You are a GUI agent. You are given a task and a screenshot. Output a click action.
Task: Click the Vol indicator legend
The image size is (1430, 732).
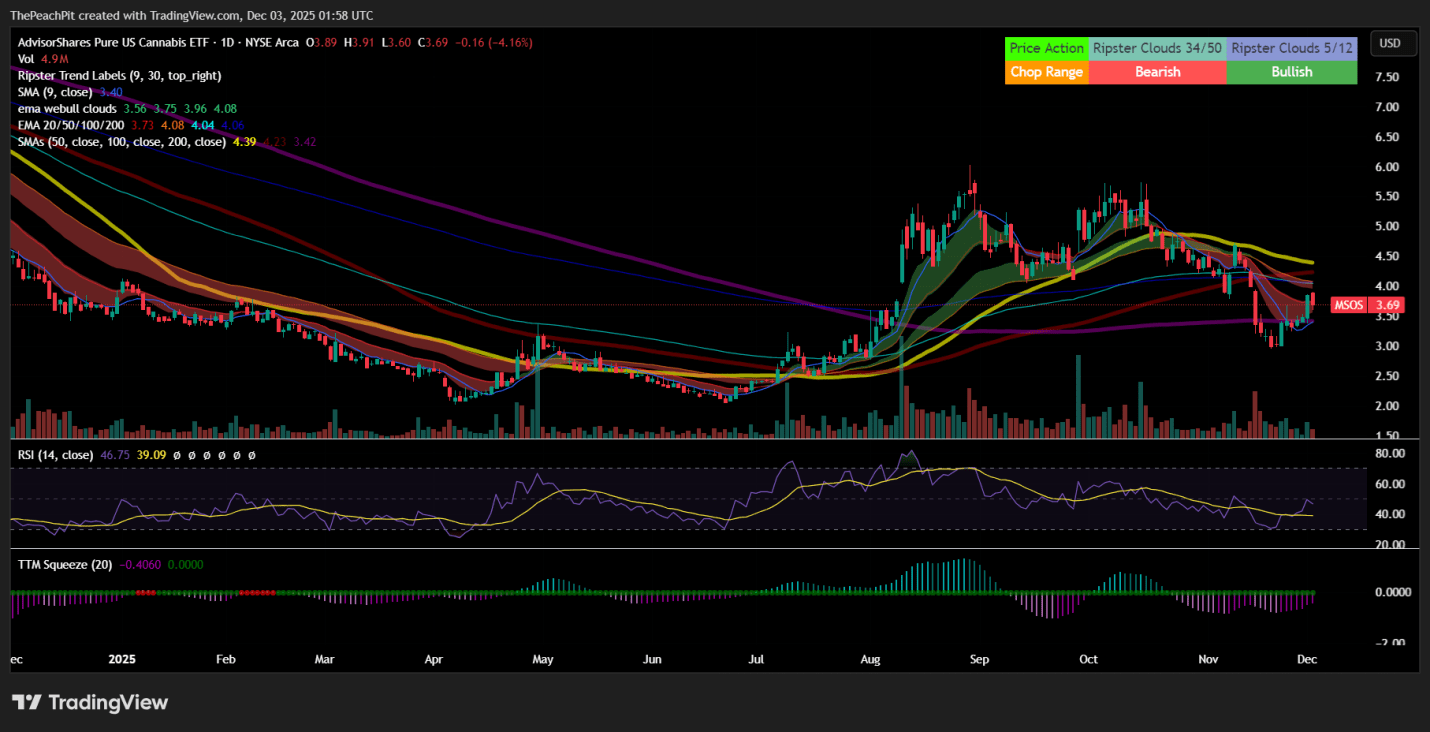[27, 59]
